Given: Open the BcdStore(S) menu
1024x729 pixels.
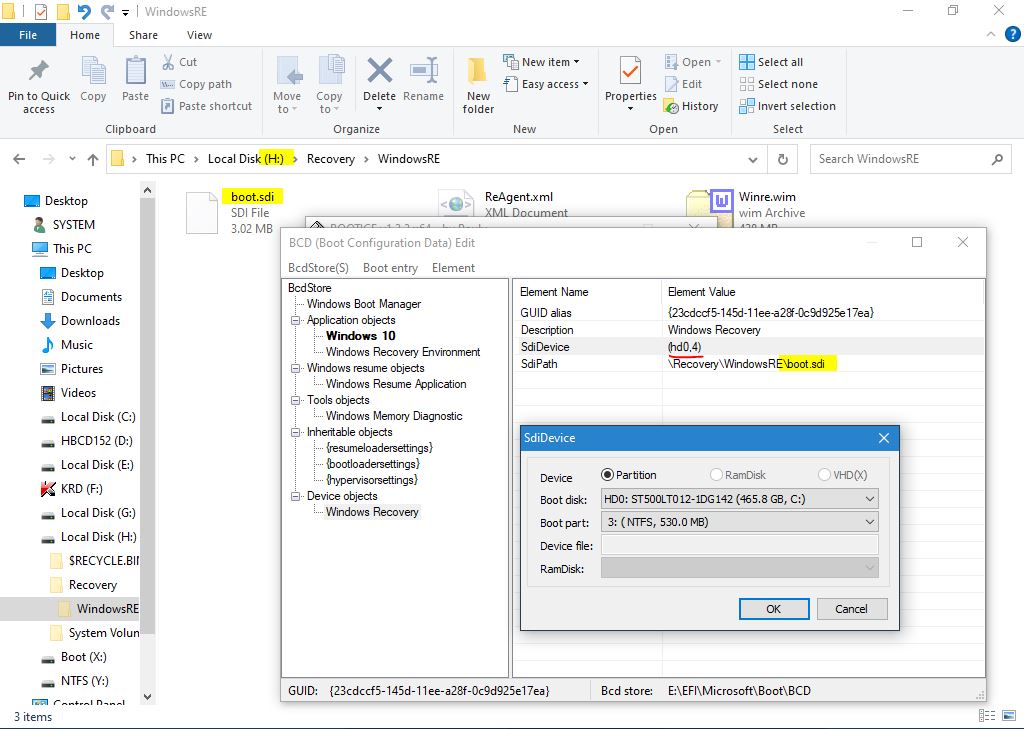Looking at the screenshot, I should 318,268.
